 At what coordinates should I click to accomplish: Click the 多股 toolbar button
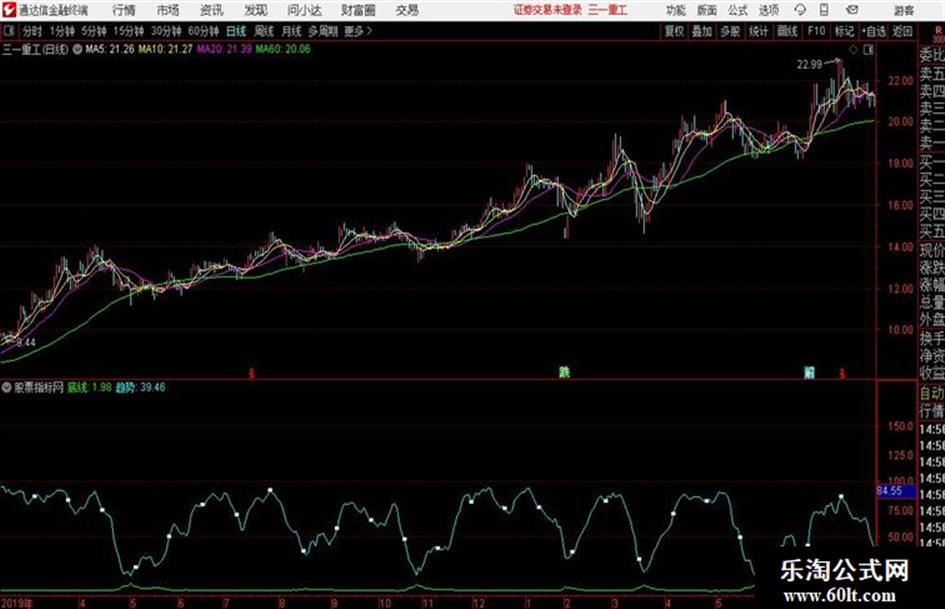pos(730,31)
